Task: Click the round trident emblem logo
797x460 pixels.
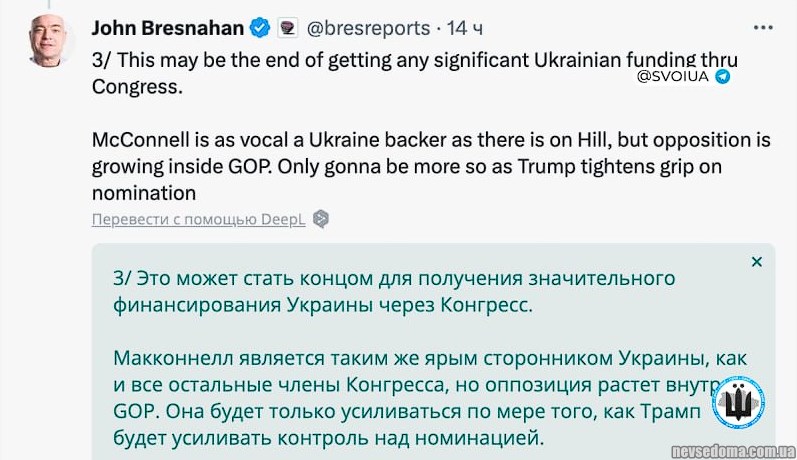Action: [x=741, y=405]
